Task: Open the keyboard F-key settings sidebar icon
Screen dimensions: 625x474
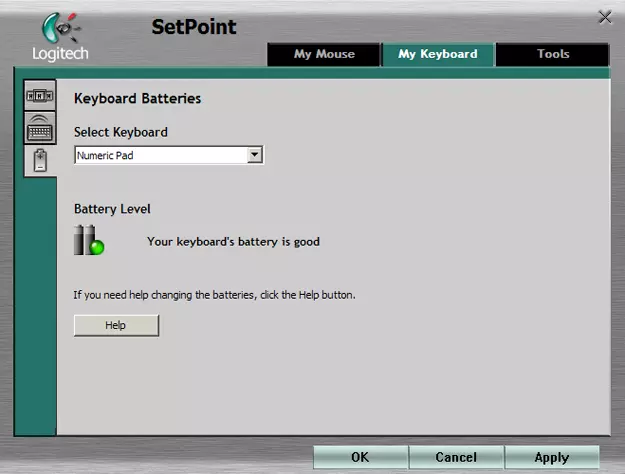Action: (x=40, y=96)
